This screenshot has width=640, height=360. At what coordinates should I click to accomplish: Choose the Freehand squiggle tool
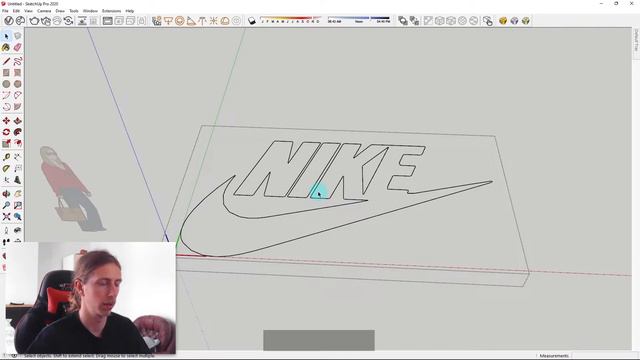[18, 62]
